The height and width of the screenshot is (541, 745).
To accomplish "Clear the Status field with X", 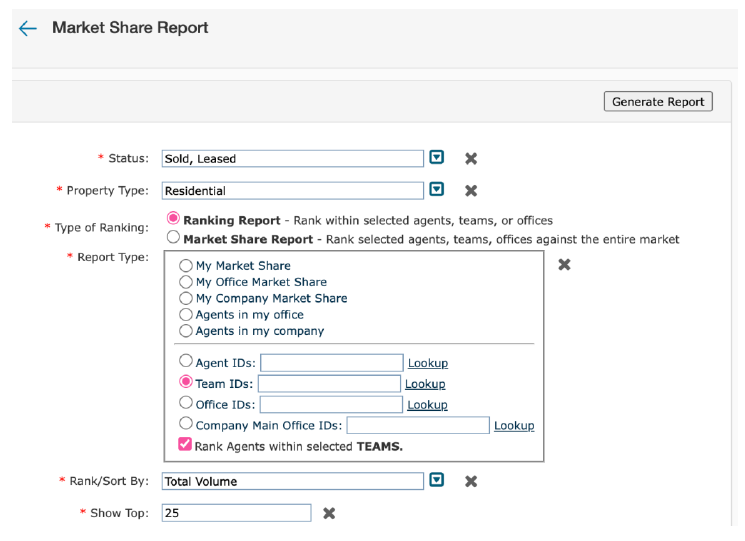I will (x=471, y=158).
